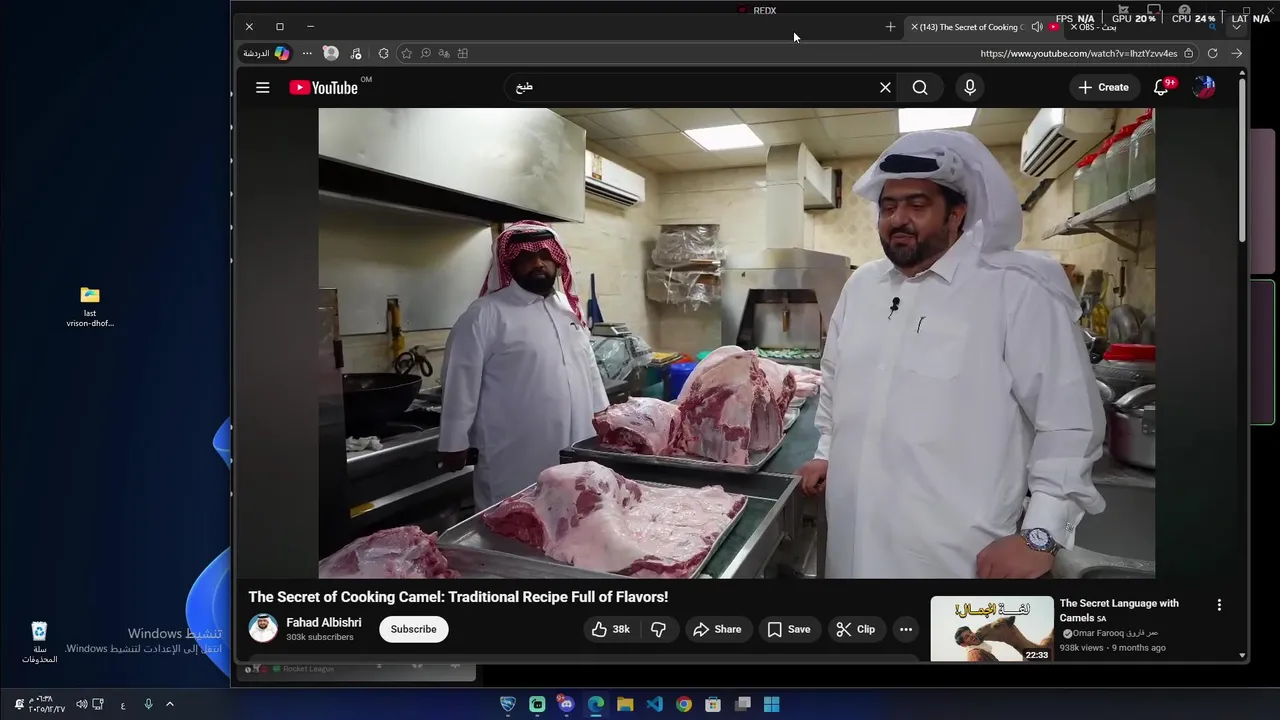Open Discord from taskbar
This screenshot has width=1280, height=720.
(x=566, y=704)
